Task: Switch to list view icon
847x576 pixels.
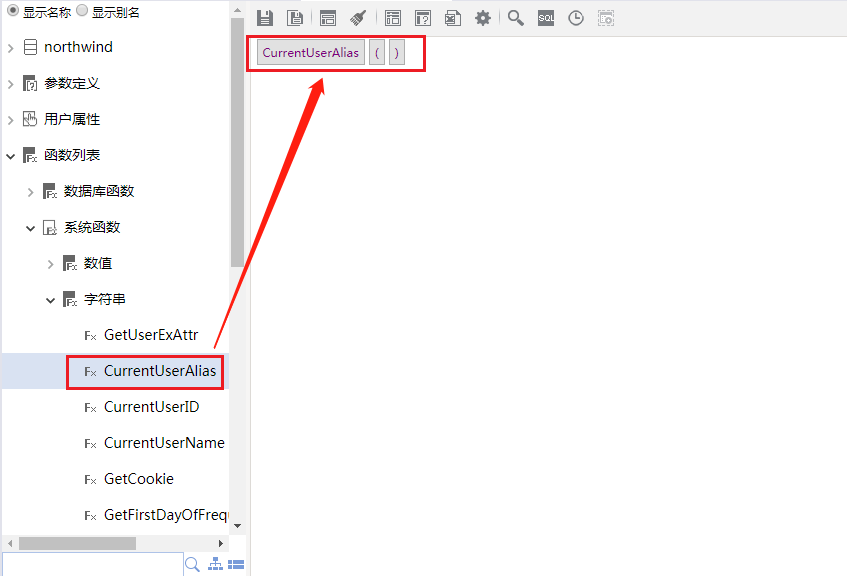Action: (236, 565)
